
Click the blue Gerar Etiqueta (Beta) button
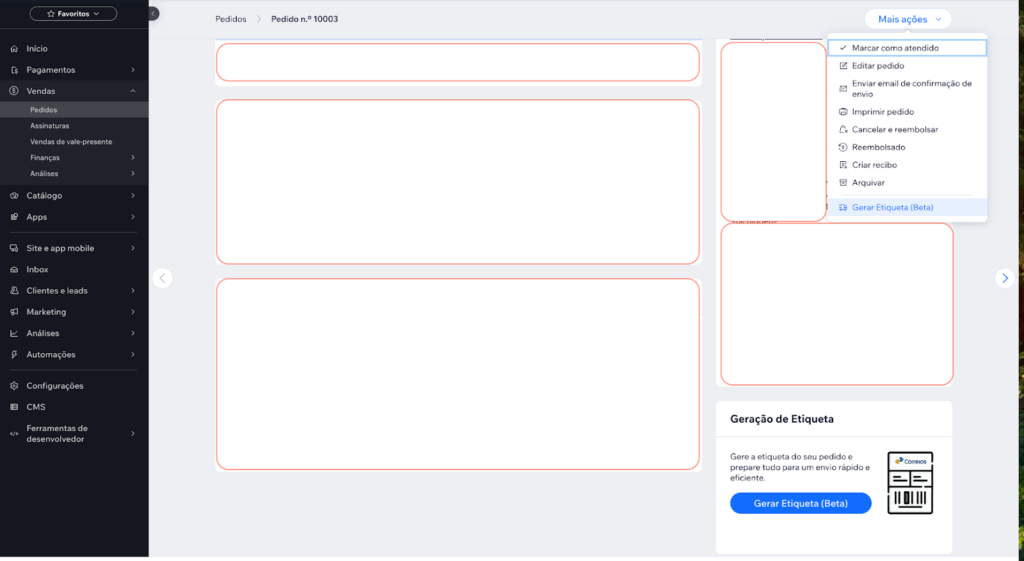801,504
